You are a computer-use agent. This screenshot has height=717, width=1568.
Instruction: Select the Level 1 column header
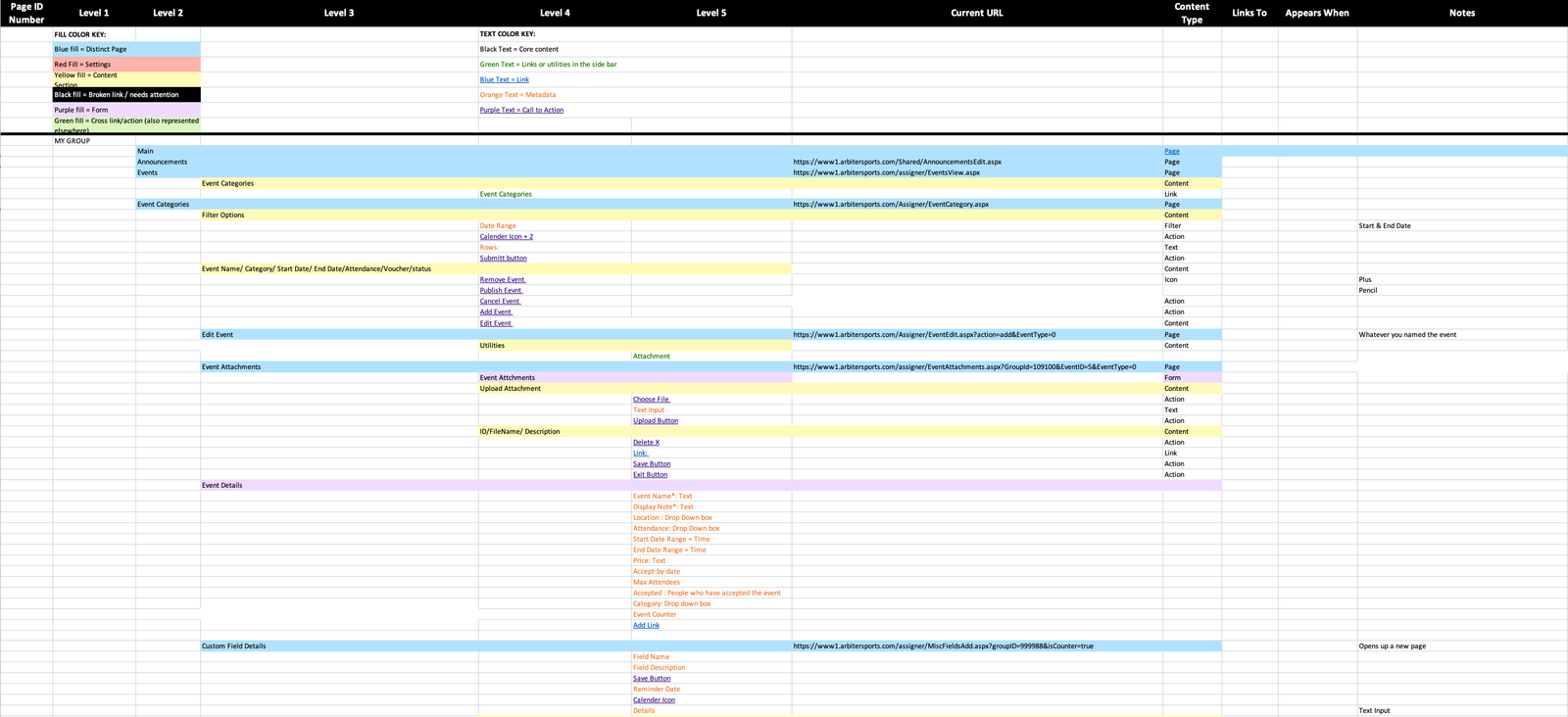tap(94, 13)
